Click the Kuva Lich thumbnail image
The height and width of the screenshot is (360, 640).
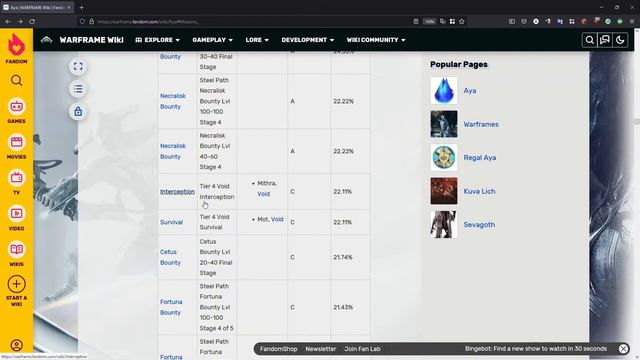[444, 191]
